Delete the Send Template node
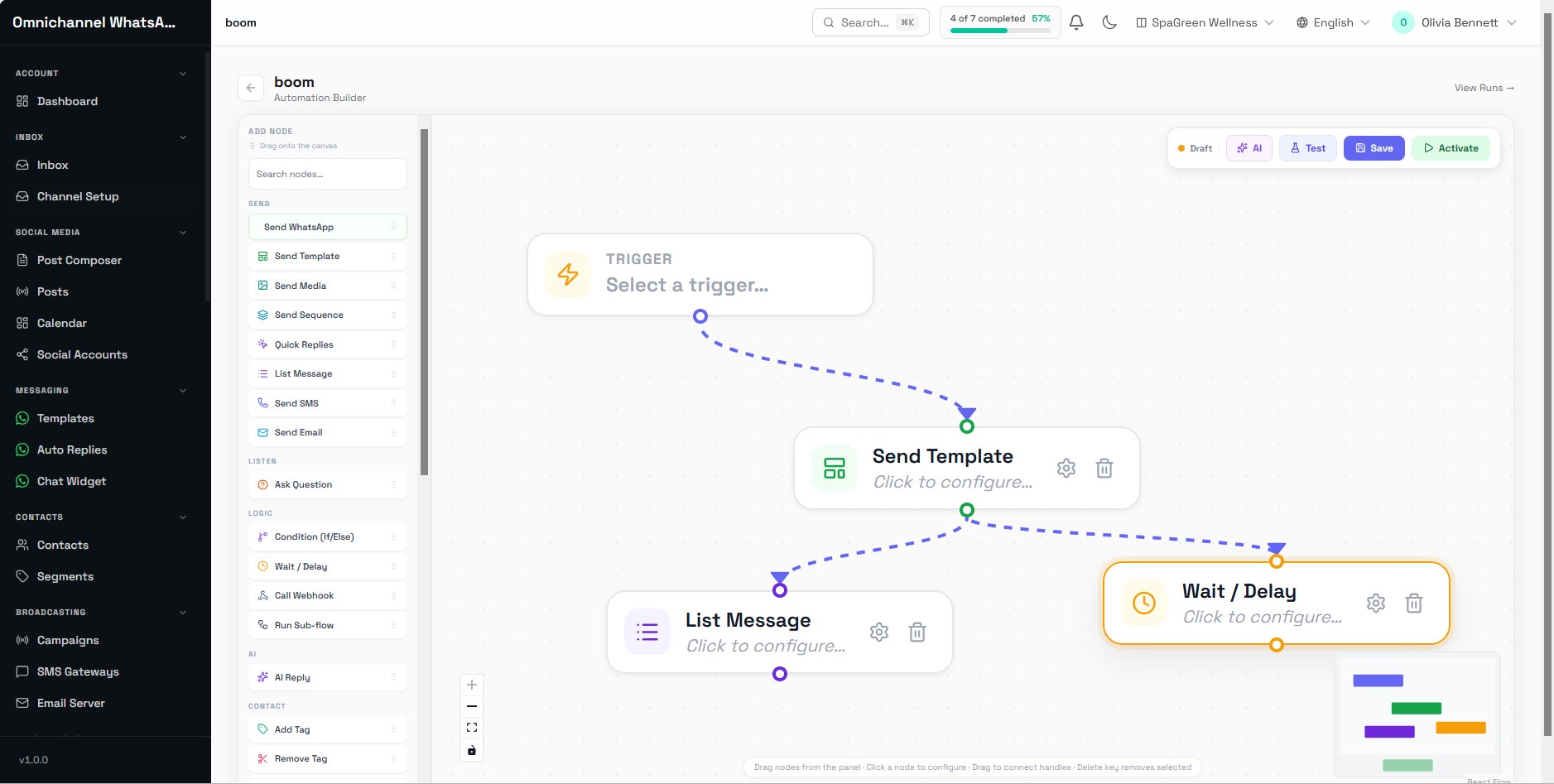This screenshot has width=1554, height=784. coord(1104,468)
